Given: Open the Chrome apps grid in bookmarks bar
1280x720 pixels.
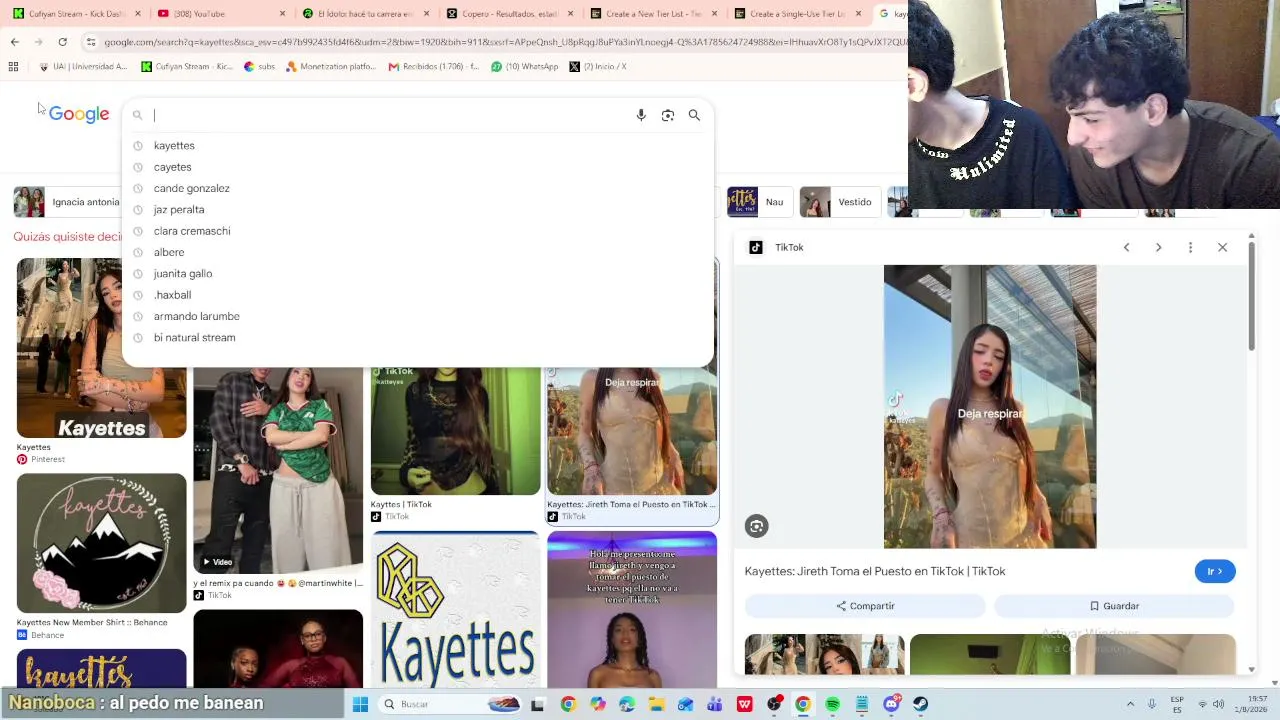Looking at the screenshot, I should pos(13,67).
